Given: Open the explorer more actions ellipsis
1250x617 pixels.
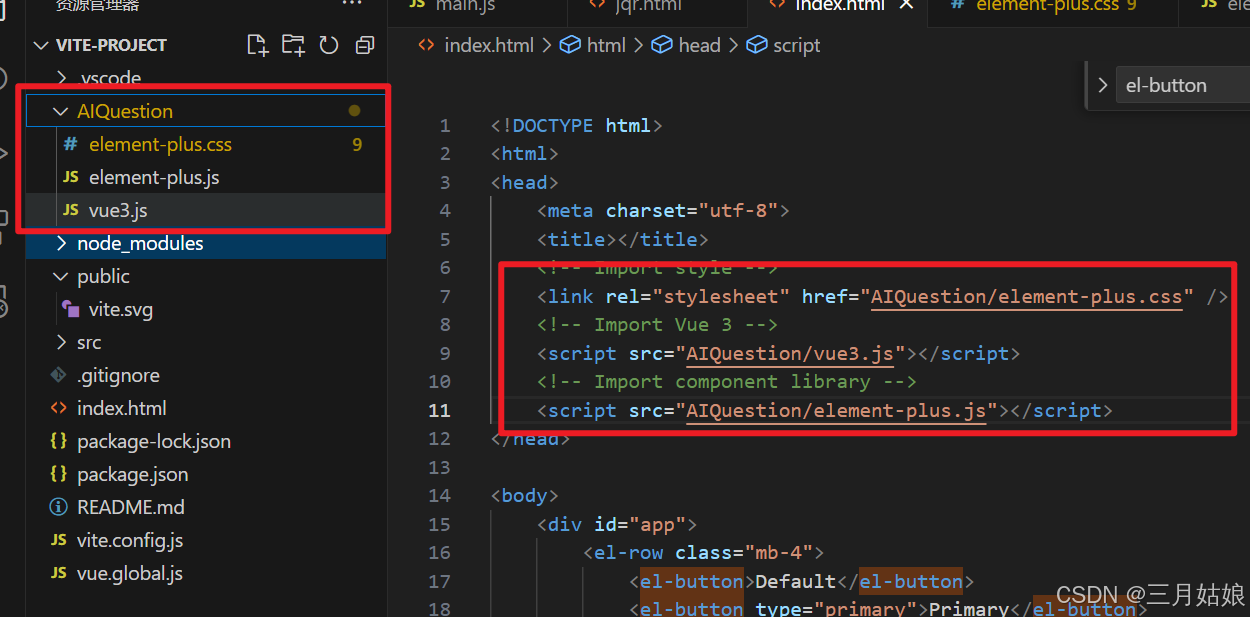Looking at the screenshot, I should pyautogui.click(x=352, y=5).
